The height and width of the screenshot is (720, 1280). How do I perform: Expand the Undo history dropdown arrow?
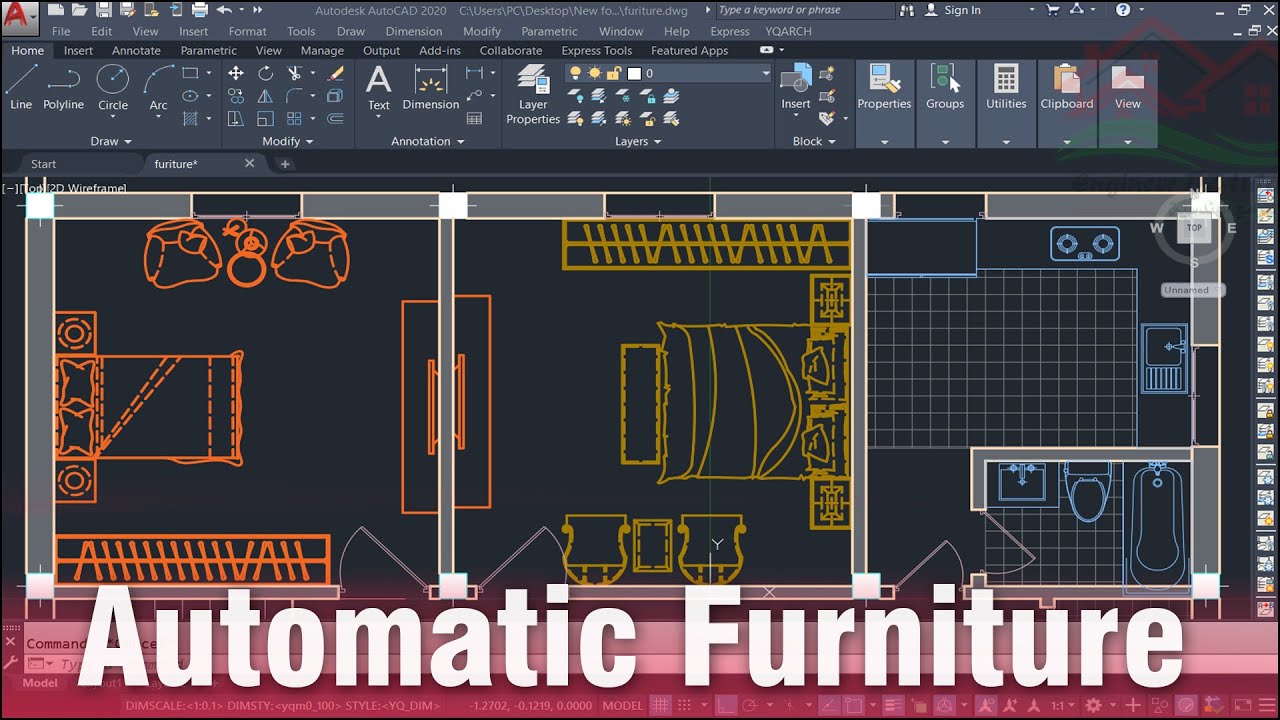point(240,10)
